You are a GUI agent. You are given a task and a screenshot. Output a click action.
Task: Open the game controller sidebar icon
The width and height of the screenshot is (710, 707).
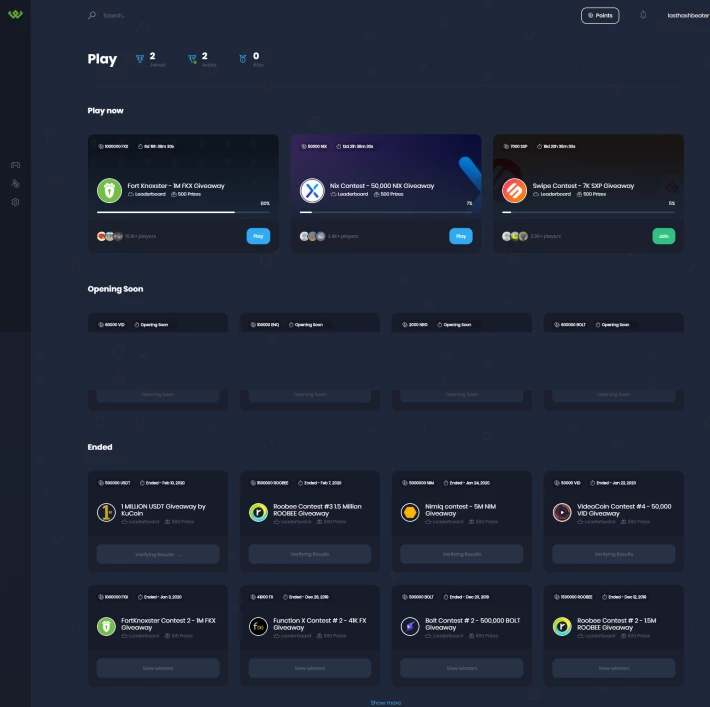pyautogui.click(x=15, y=165)
